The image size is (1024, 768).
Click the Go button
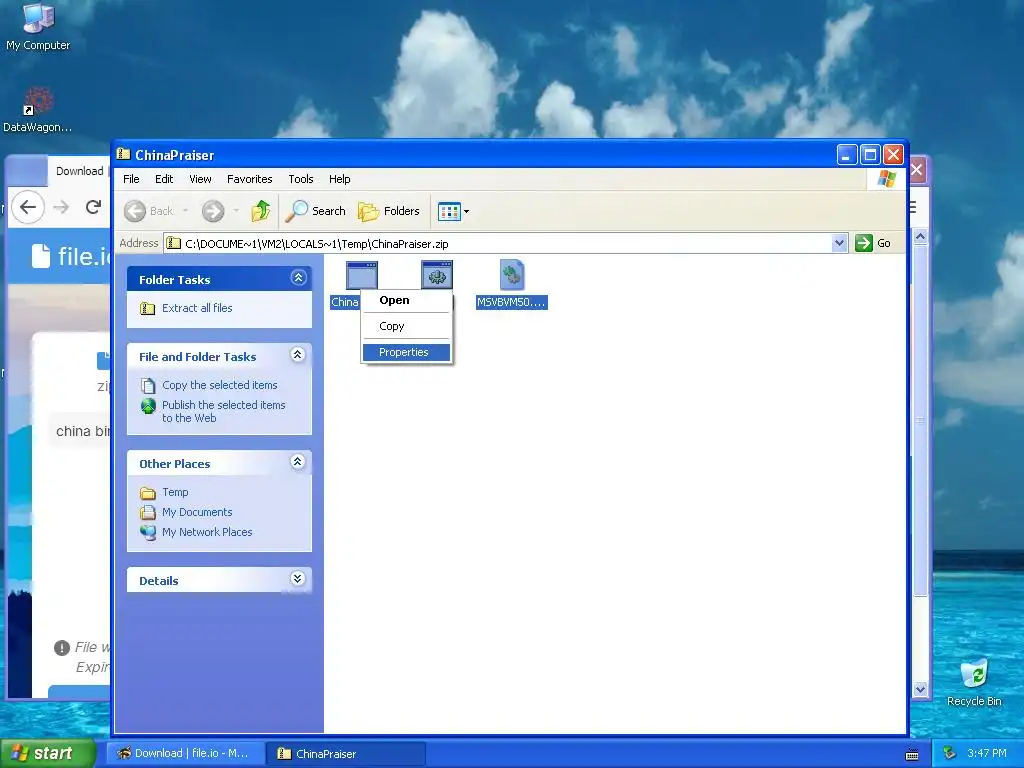(x=873, y=244)
